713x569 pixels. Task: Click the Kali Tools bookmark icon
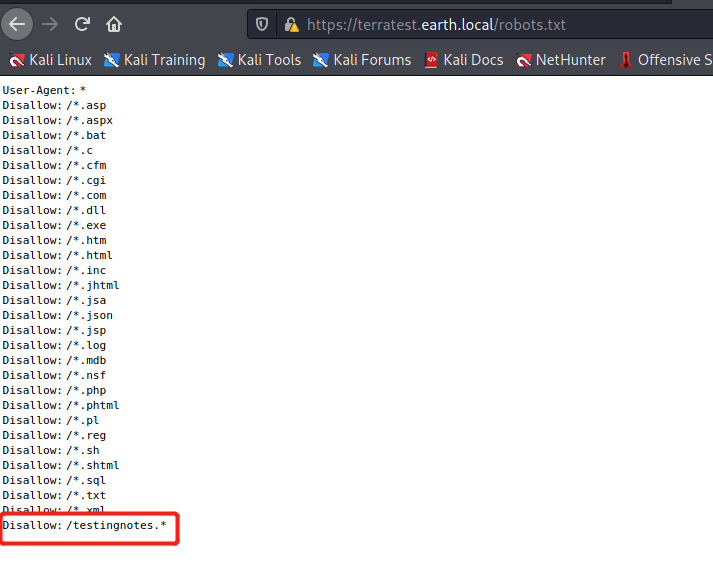(226, 60)
